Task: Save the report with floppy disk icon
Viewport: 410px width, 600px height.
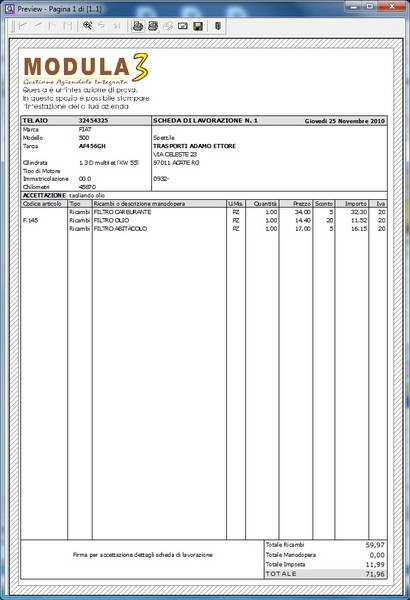Action: pos(198,26)
